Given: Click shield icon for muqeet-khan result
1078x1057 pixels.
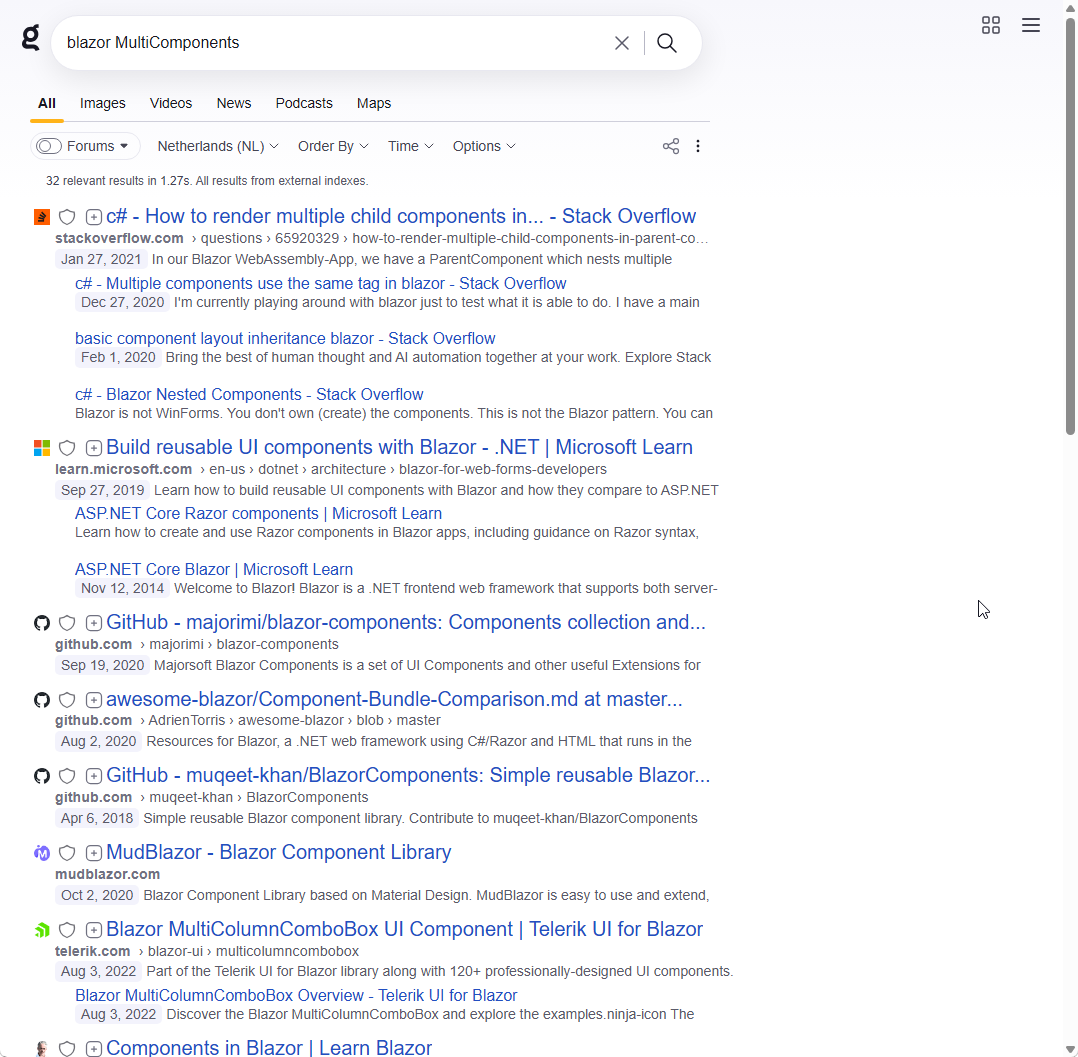Looking at the screenshot, I should point(67,776).
